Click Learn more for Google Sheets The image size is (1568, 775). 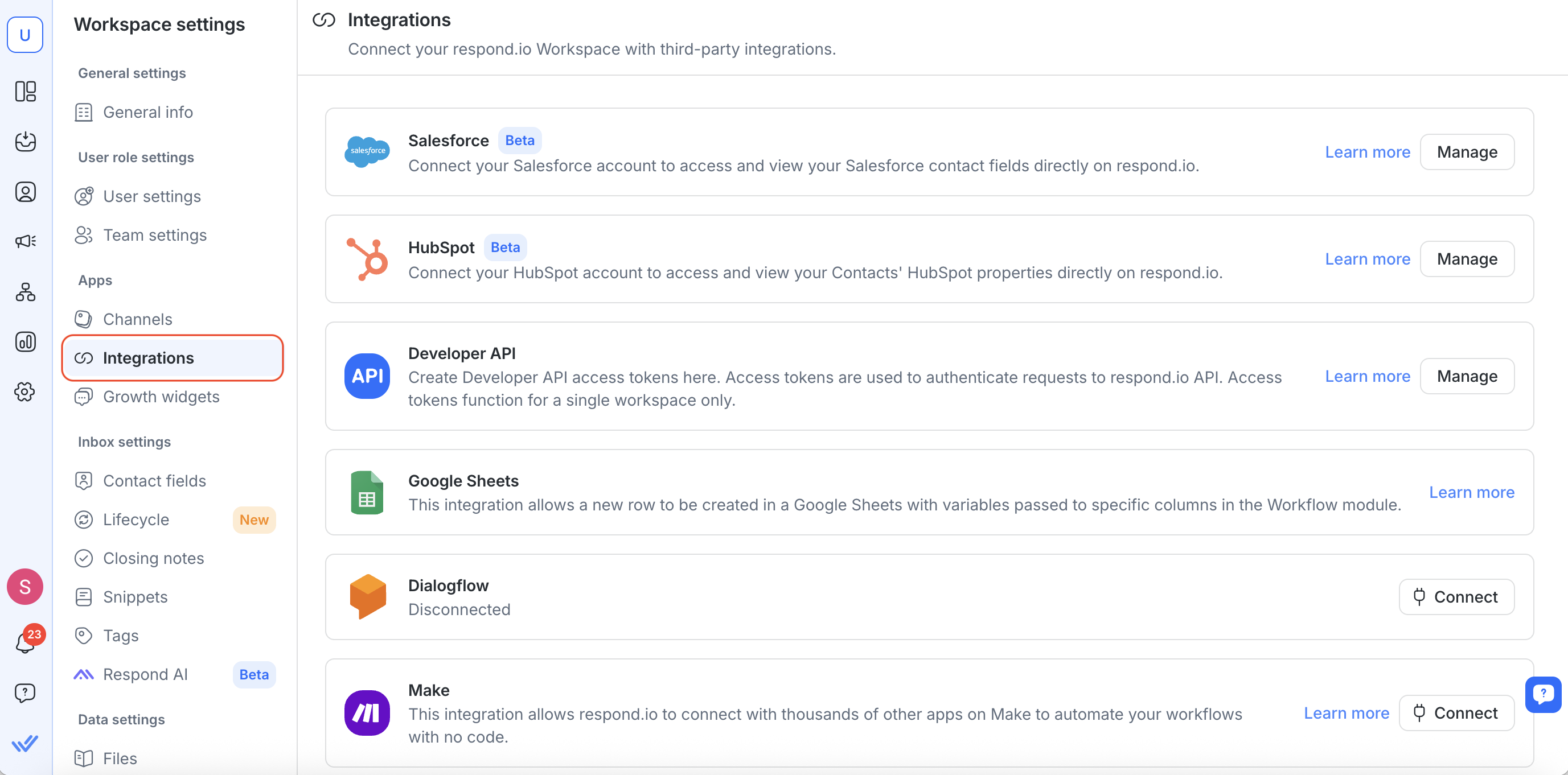[x=1471, y=492]
